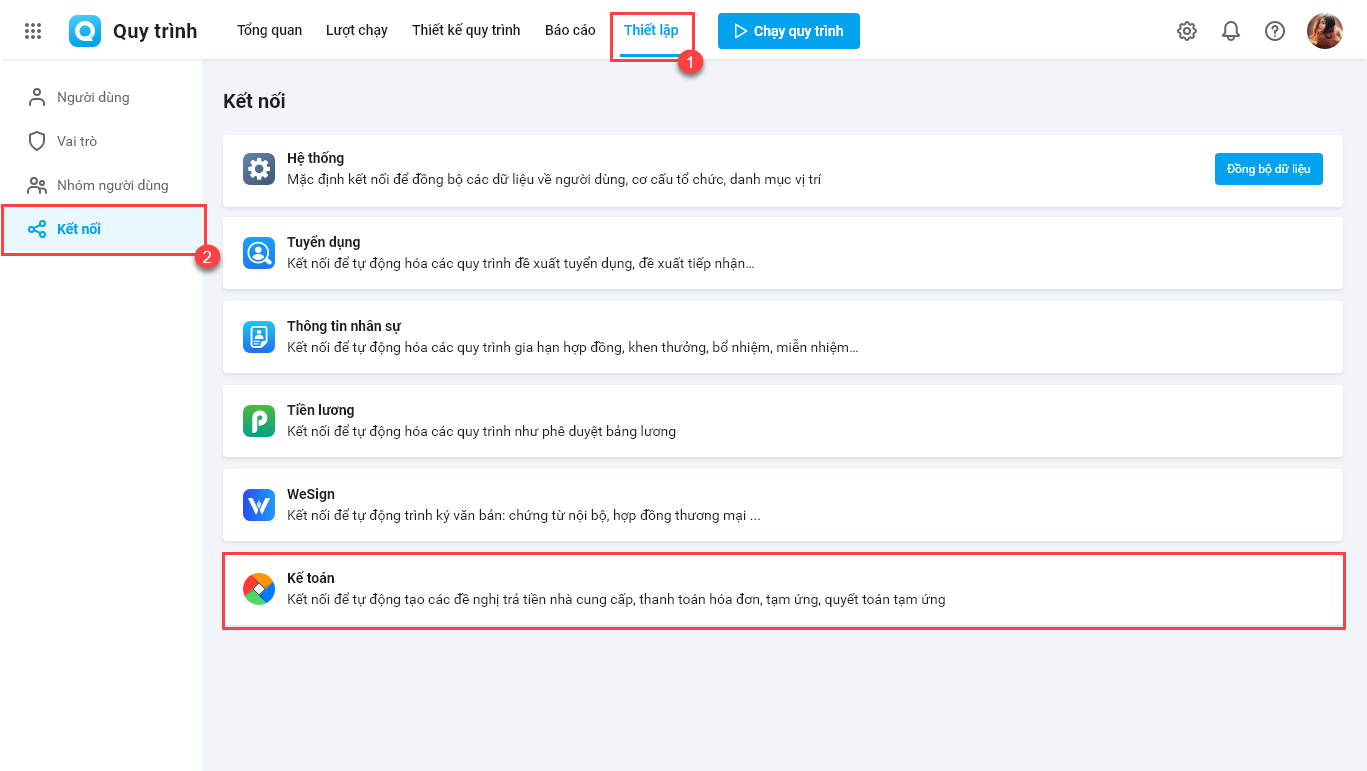Viewport: 1367px width, 771px height.
Task: Click the Chạy quy trình button
Action: 789,31
